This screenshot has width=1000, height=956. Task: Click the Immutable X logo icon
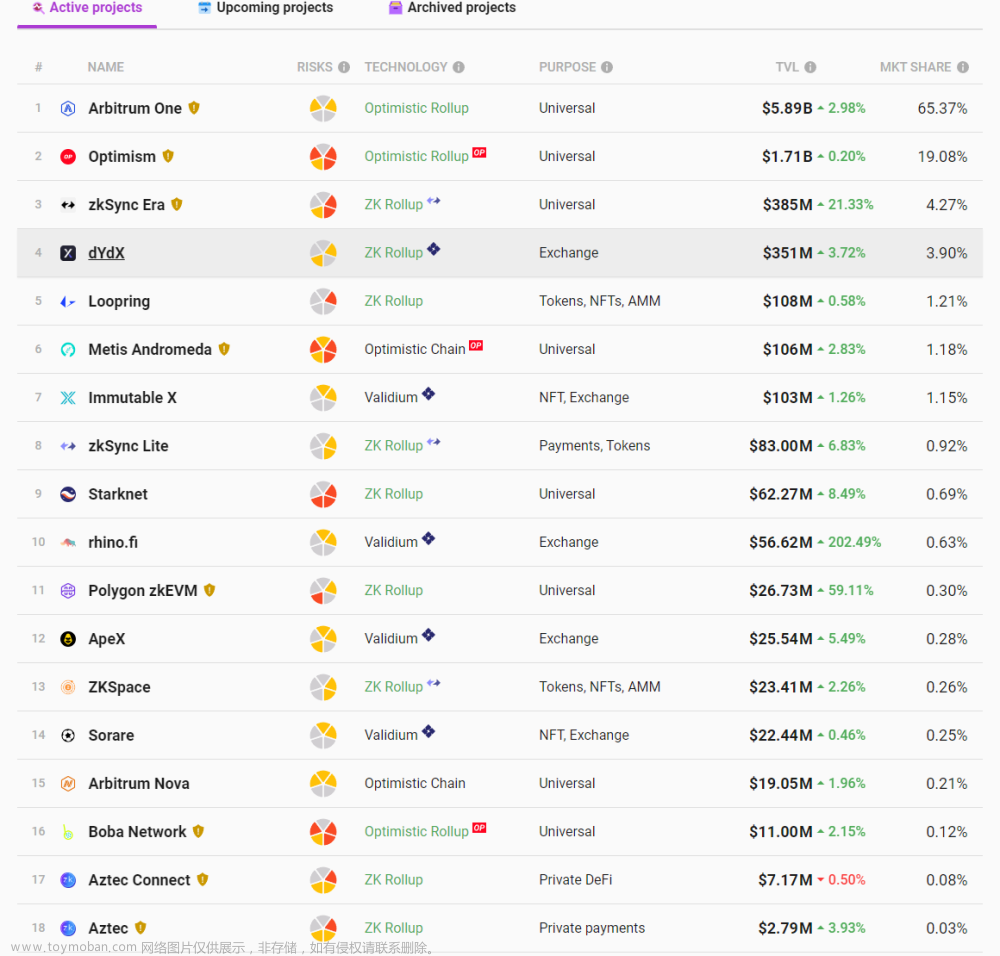[68, 398]
